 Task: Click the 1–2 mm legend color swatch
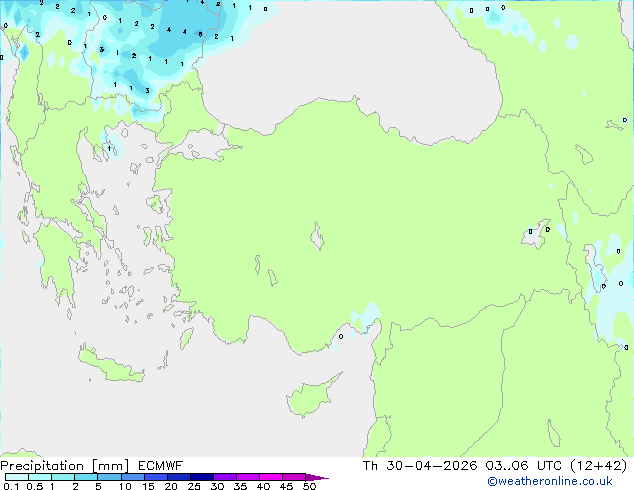[x=63, y=477]
